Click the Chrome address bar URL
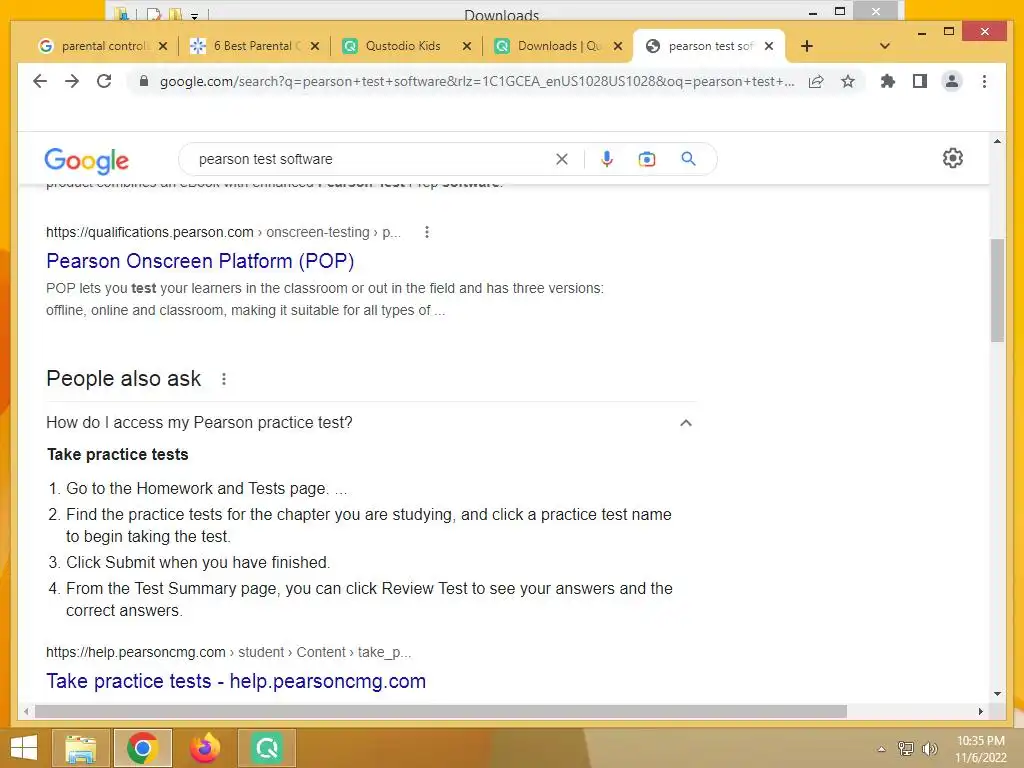The height and width of the screenshot is (768, 1024). pyautogui.click(x=477, y=82)
